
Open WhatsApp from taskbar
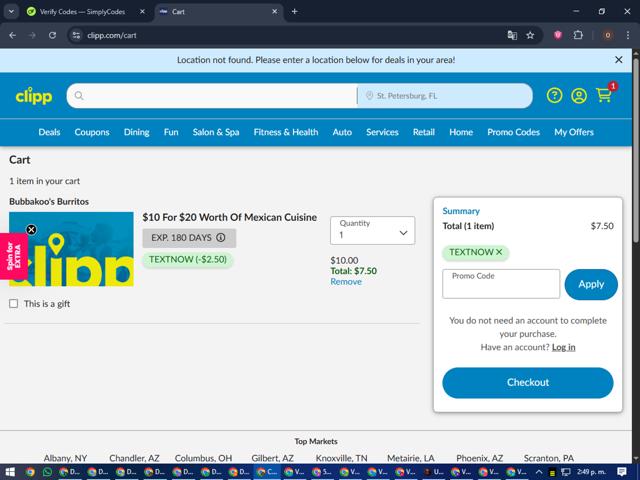[47, 472]
